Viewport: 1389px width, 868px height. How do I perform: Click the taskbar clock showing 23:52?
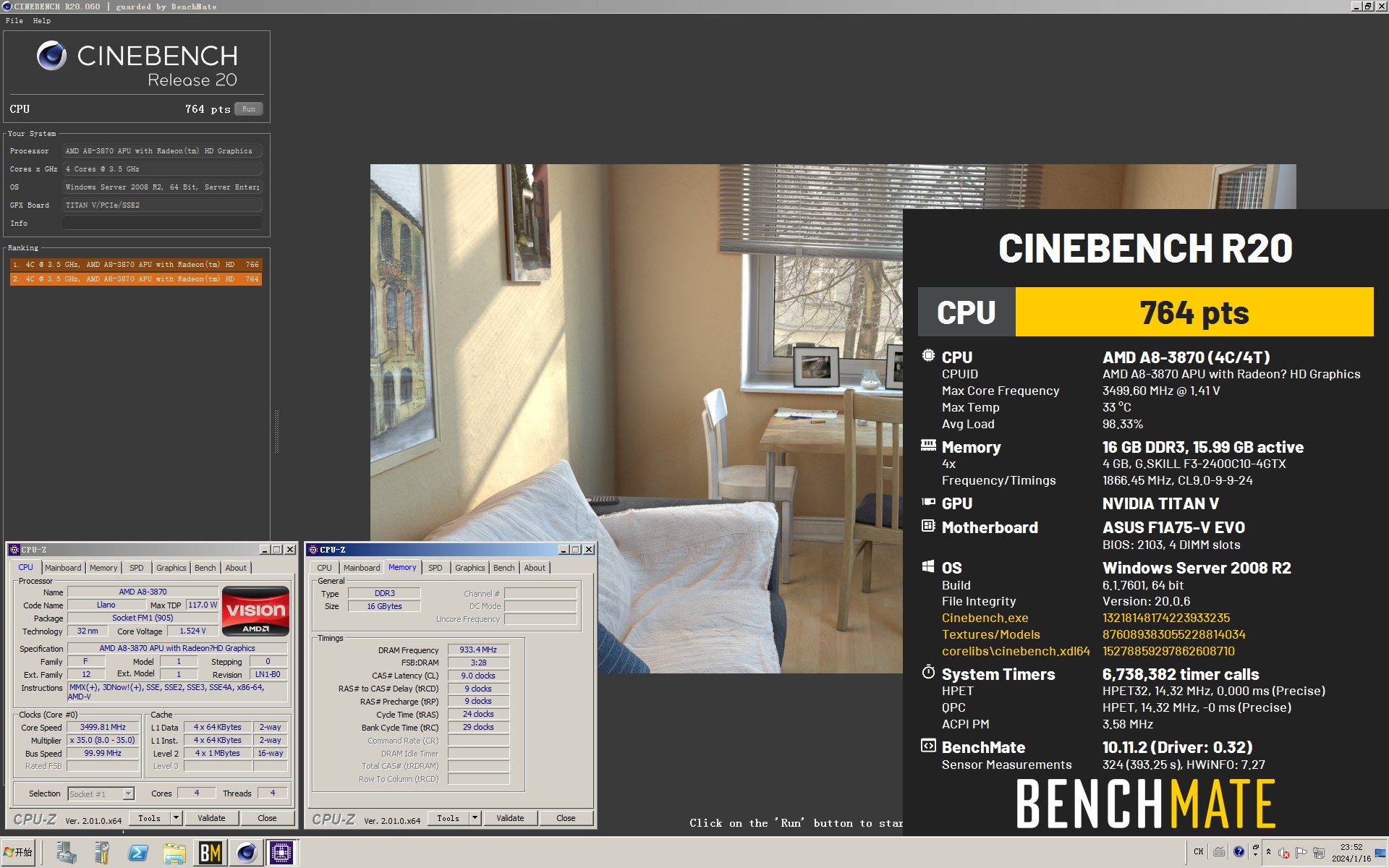[1351, 853]
